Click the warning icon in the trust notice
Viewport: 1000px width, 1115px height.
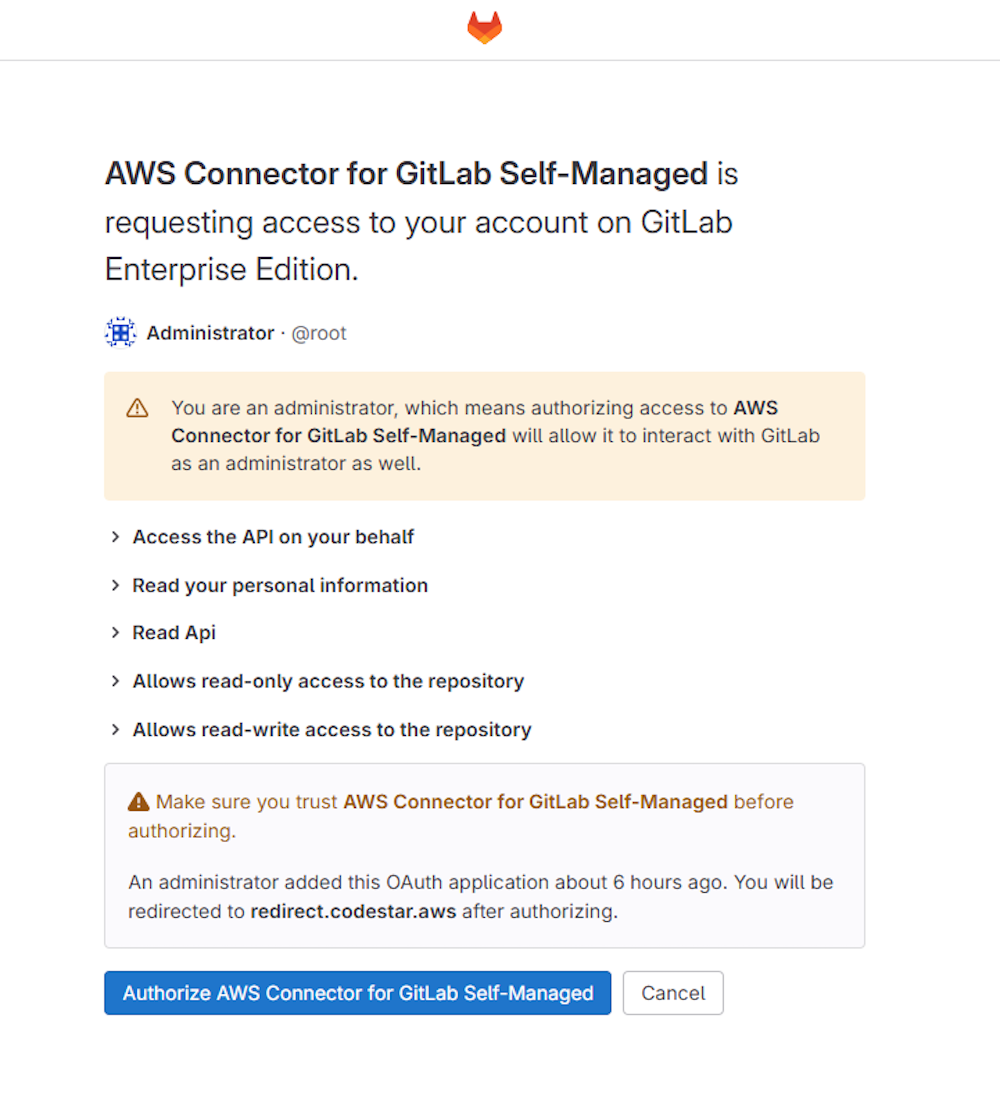click(138, 801)
